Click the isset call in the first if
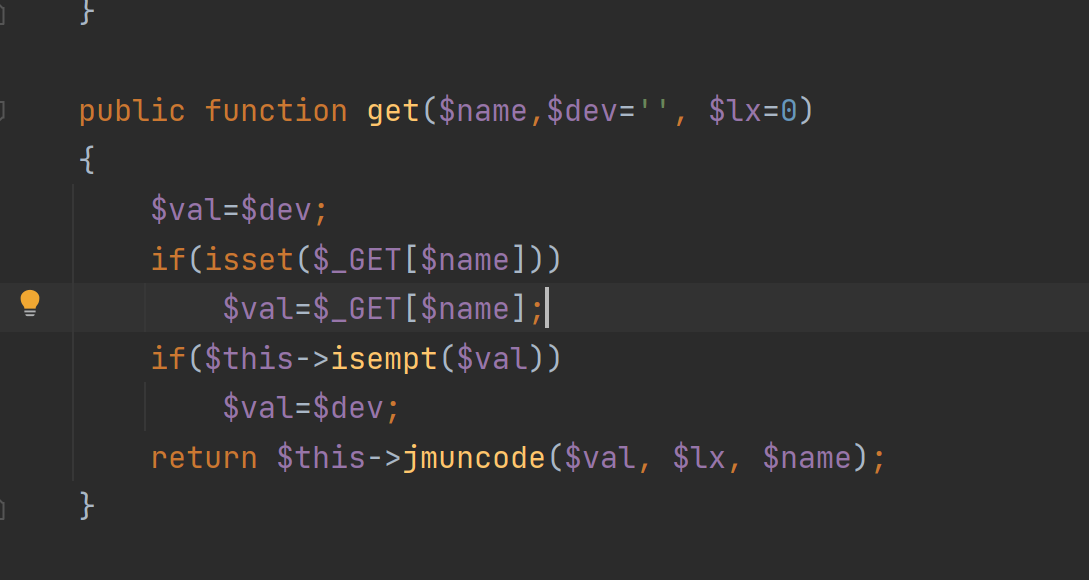This screenshot has width=1089, height=580. pos(249,260)
